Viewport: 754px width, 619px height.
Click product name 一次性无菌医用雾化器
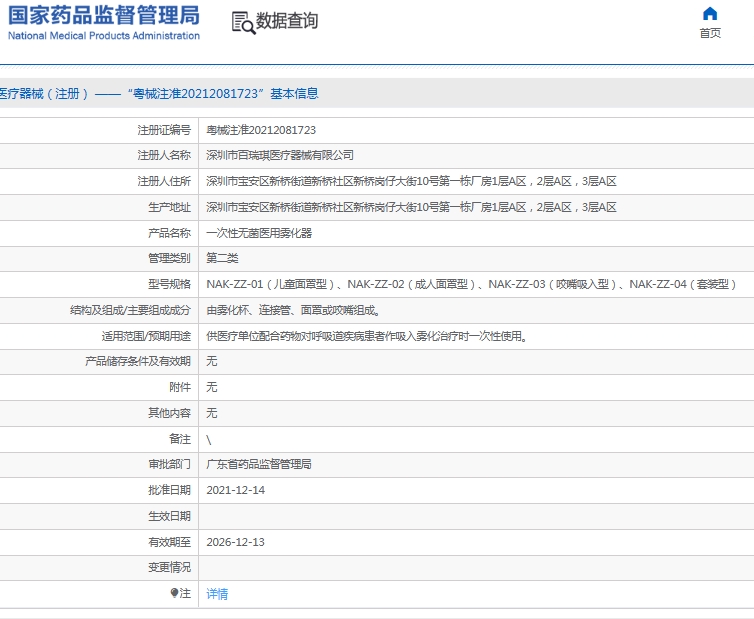(x=259, y=233)
